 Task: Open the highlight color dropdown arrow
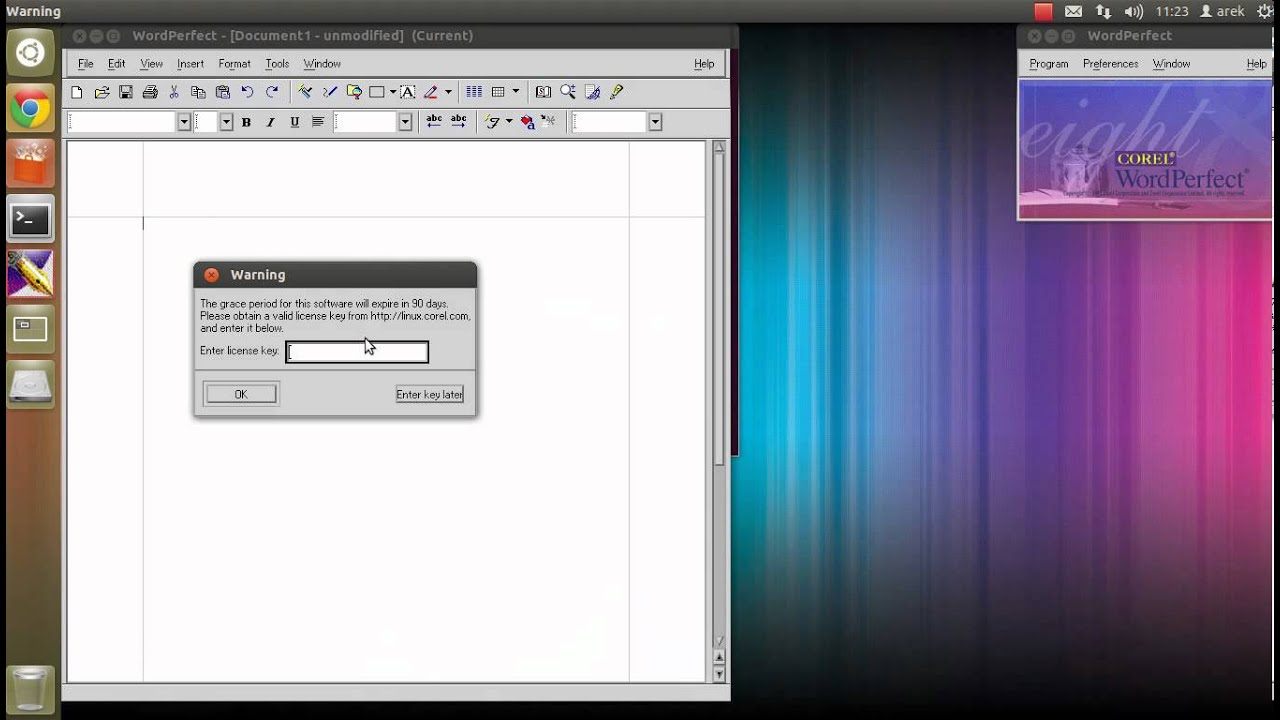(x=447, y=92)
